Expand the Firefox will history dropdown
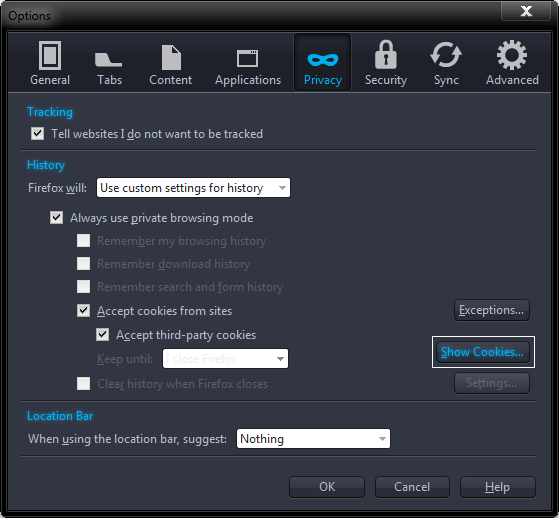 pyautogui.click(x=193, y=188)
